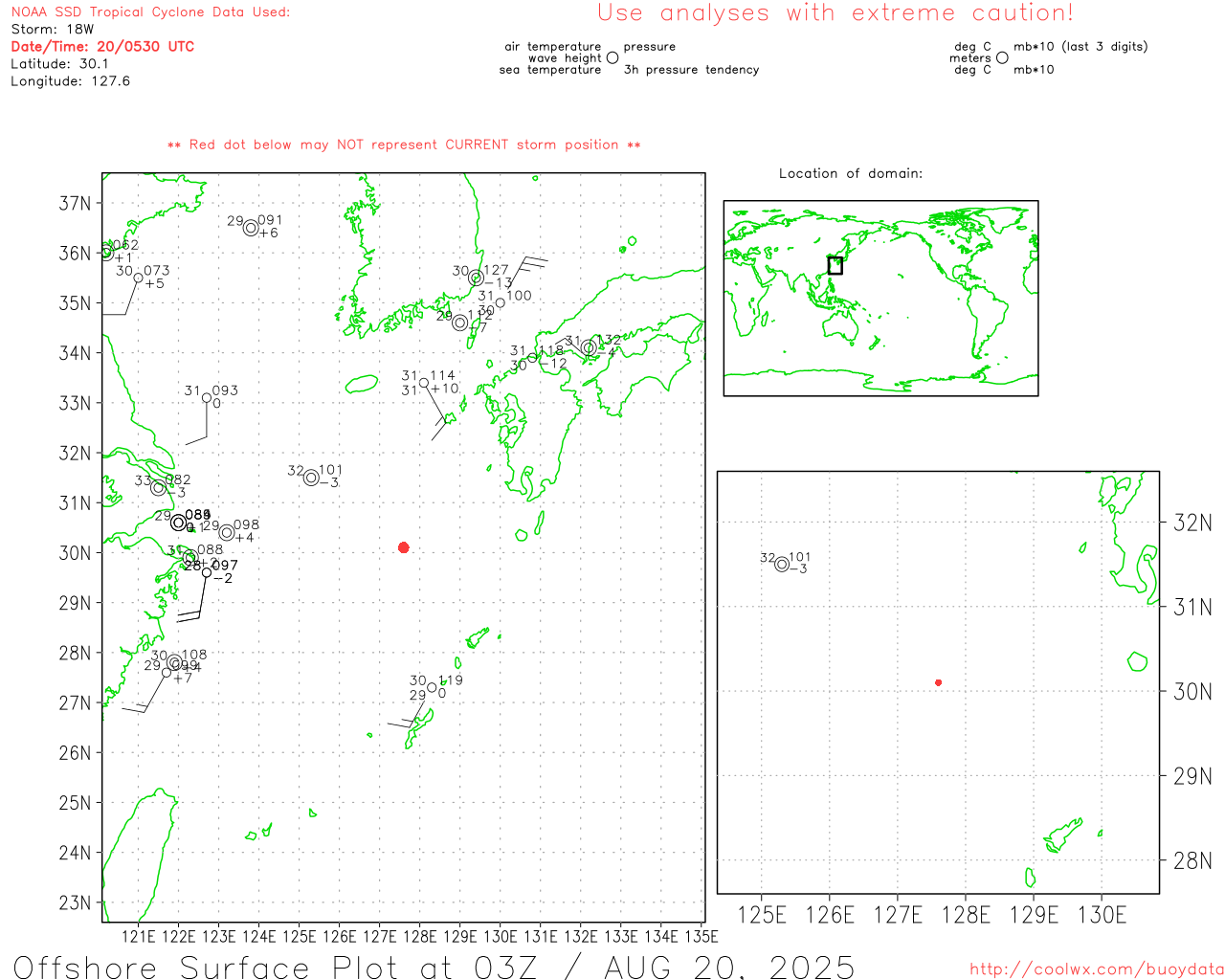Click the station circle labeled 33 082 -3
Image resolution: width=1225 pixels, height=980 pixels.
point(159,488)
